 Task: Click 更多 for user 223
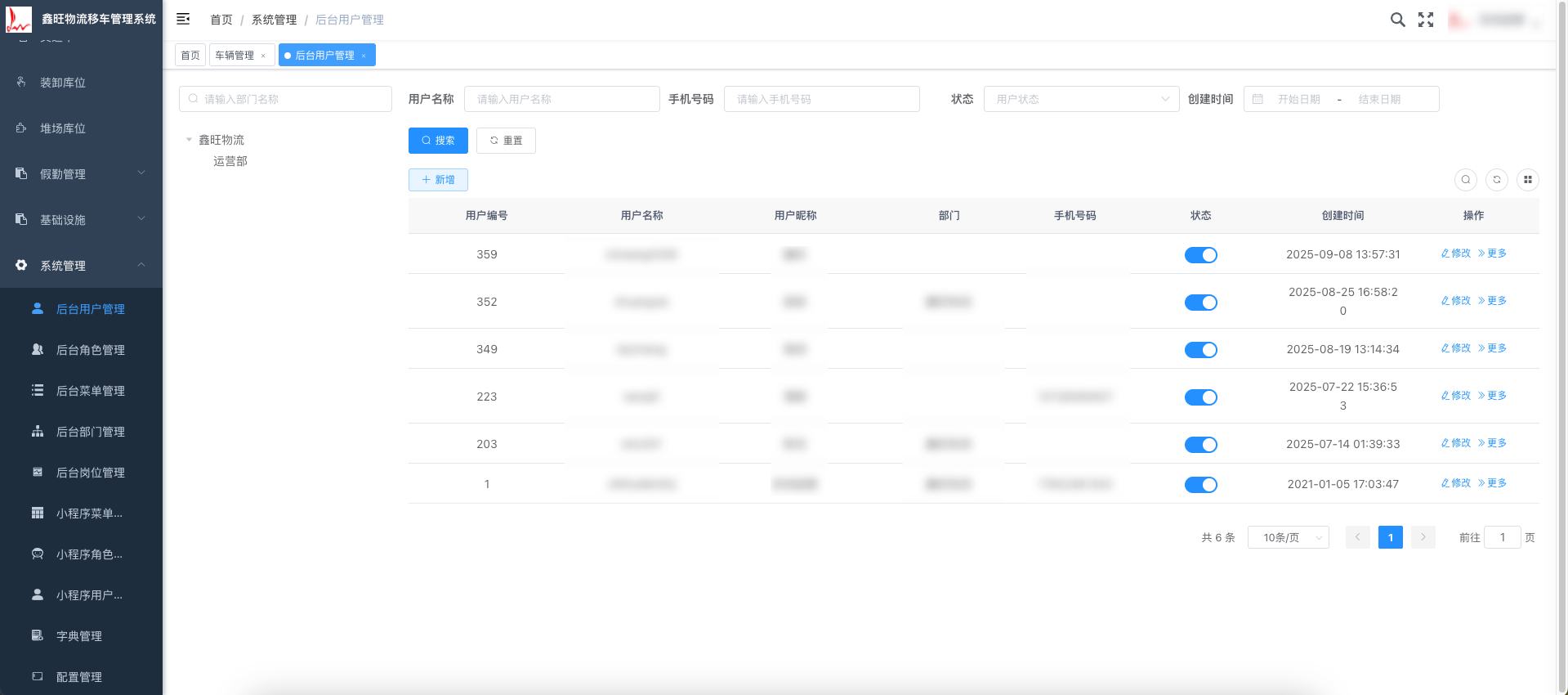[x=1493, y=396]
